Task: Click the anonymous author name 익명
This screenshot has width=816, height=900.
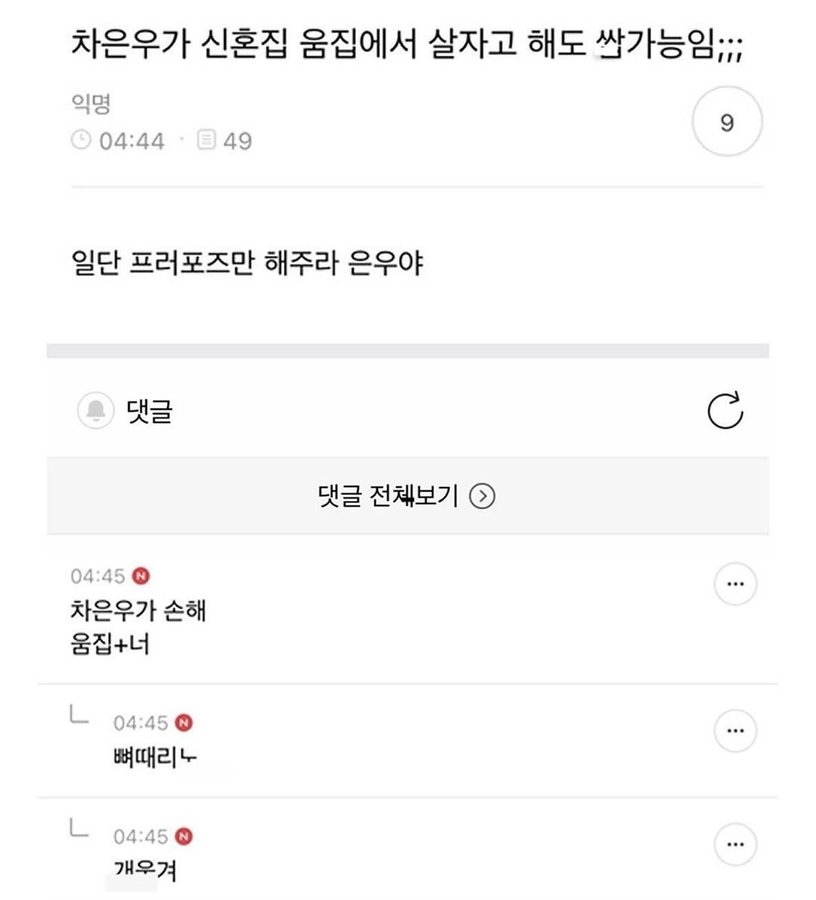Action: tap(90, 105)
